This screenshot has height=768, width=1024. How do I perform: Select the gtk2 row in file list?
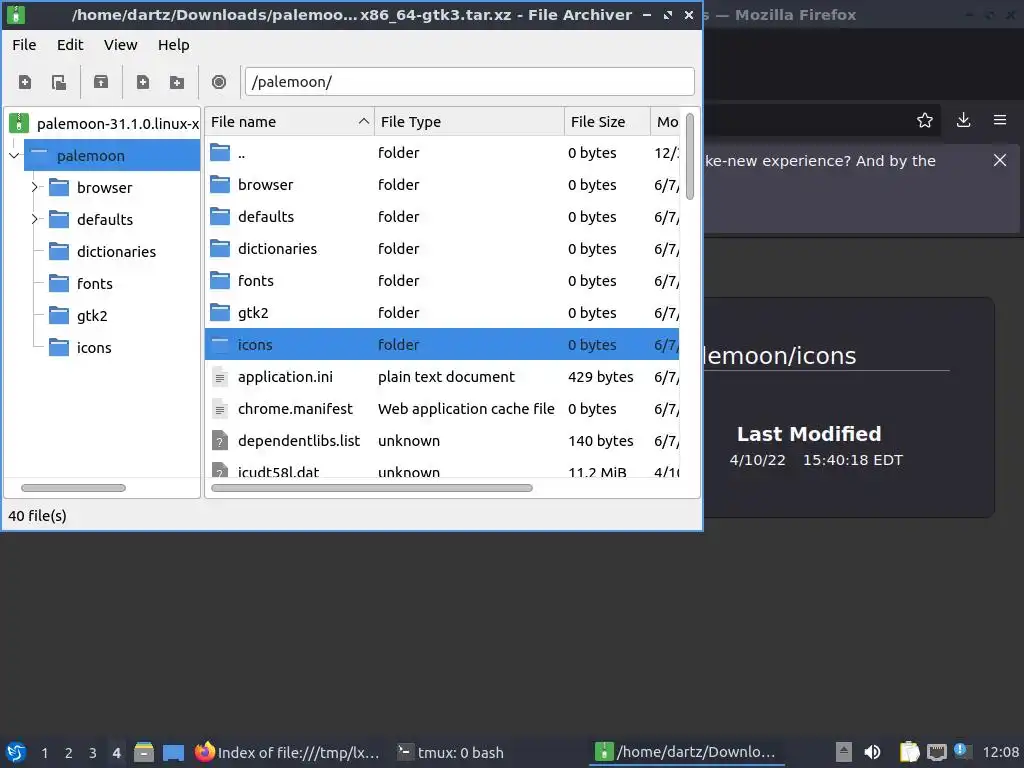(x=442, y=313)
